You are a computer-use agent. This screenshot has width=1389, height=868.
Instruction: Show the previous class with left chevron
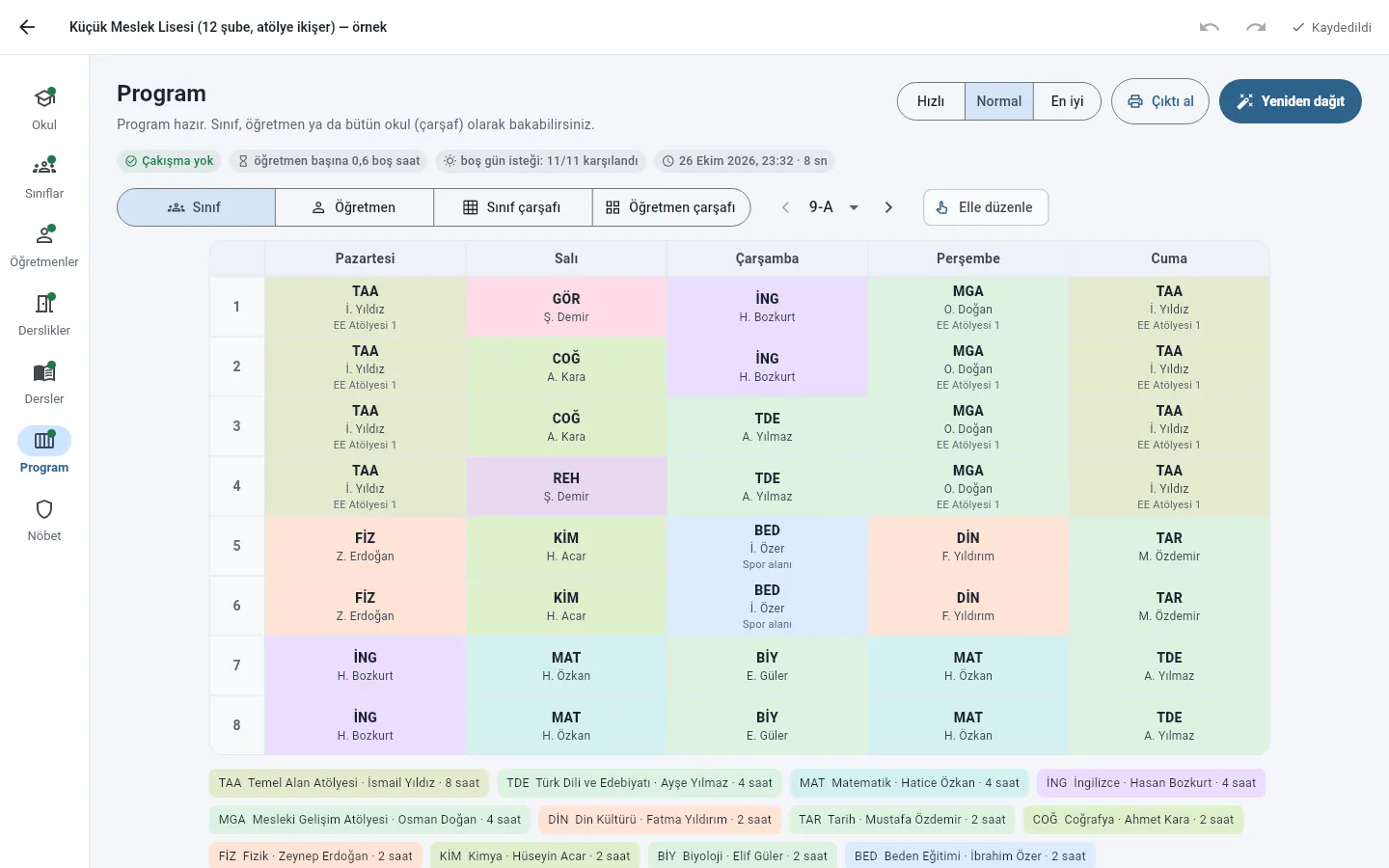point(785,207)
